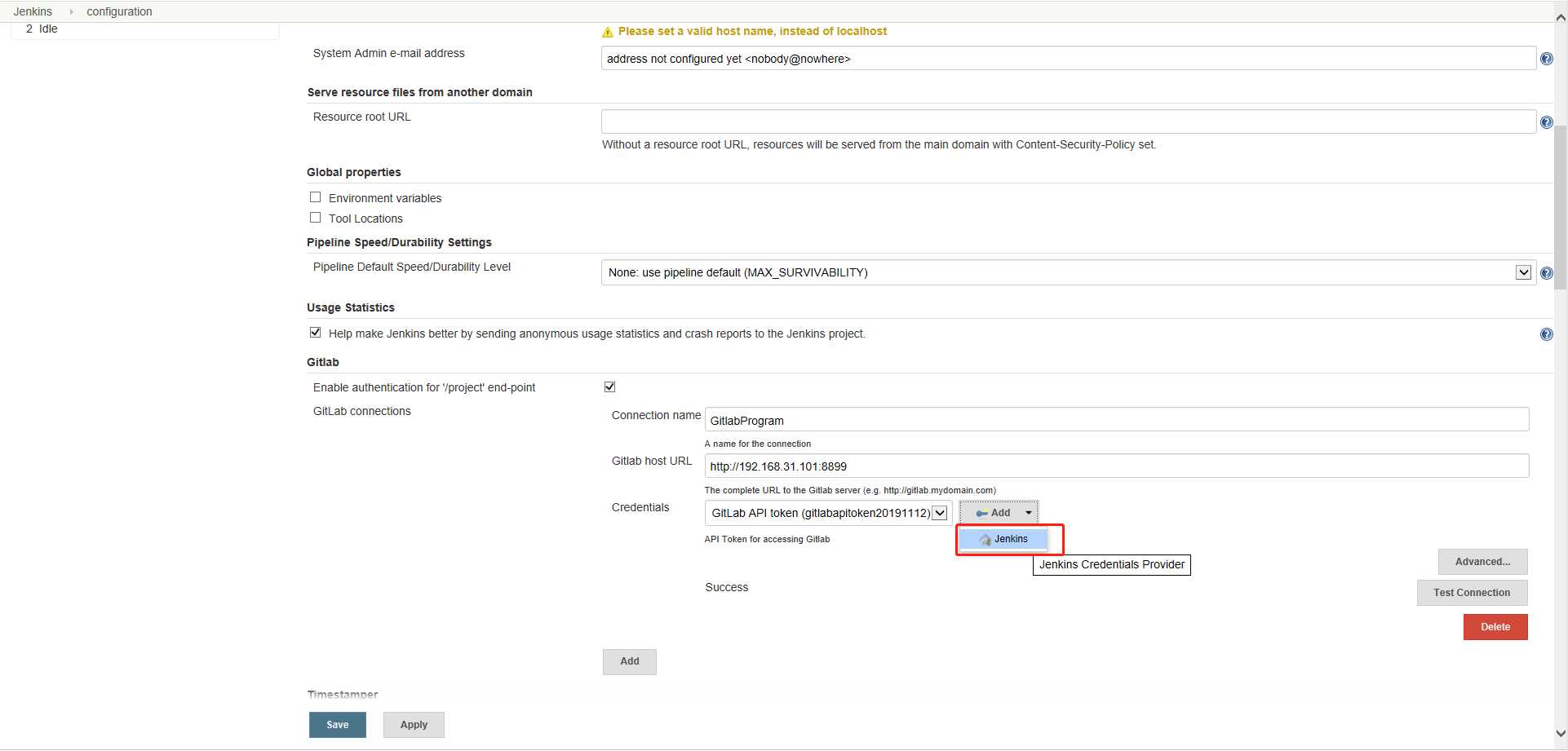
Task: Click the 'Idle' executor status text
Action: tap(48, 29)
